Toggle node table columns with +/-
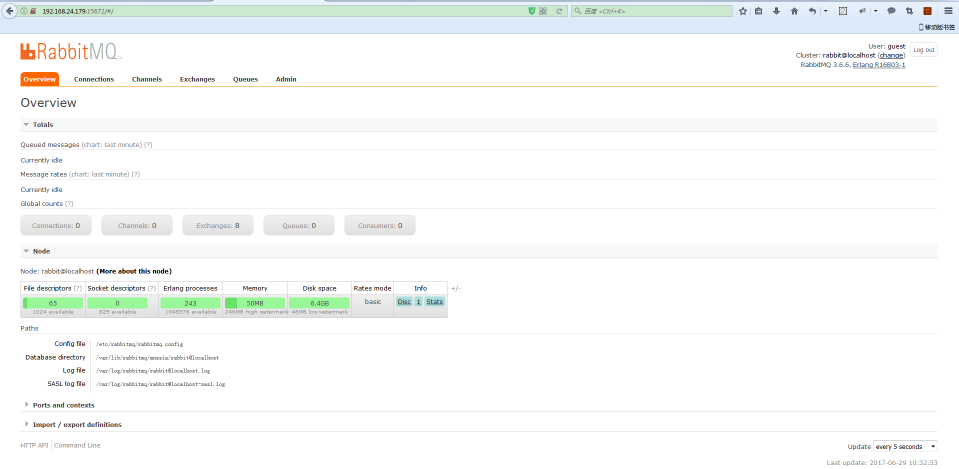 (456, 288)
